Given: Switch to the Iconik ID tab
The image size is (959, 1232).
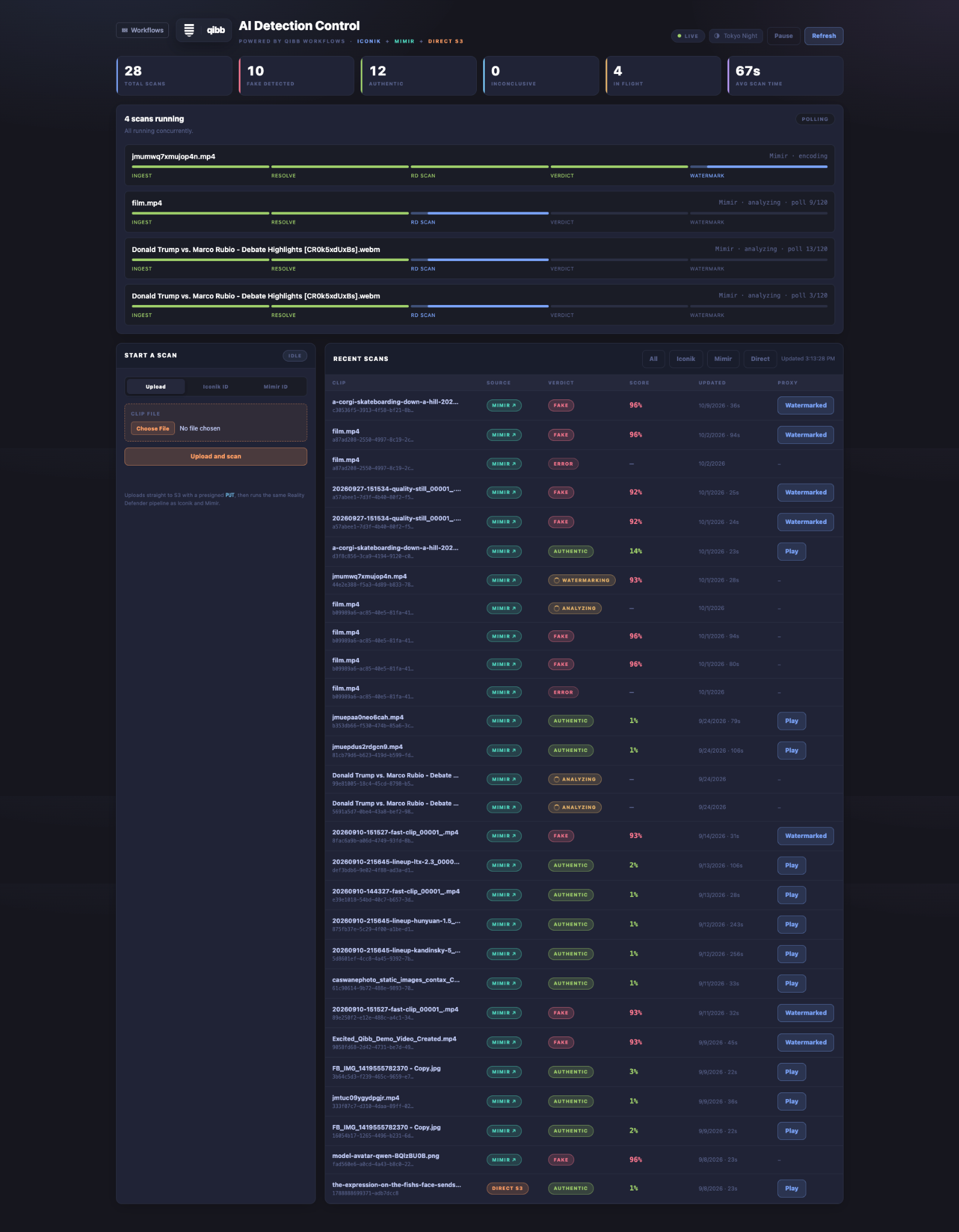Looking at the screenshot, I should 215,387.
